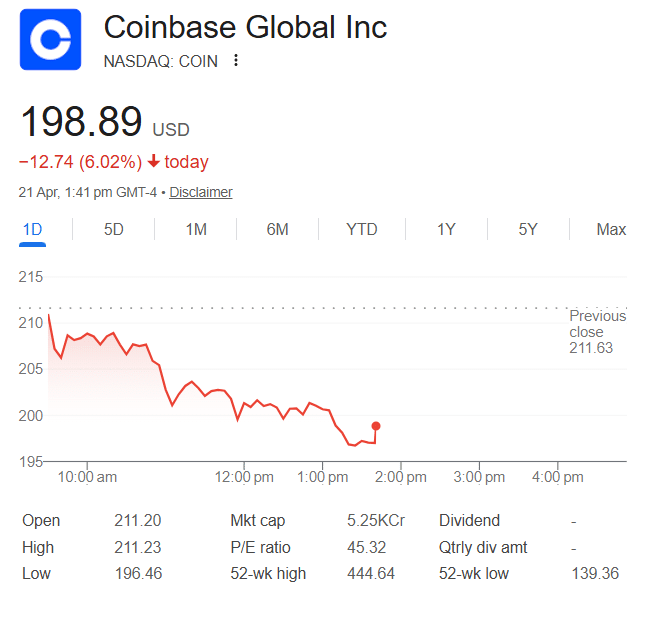Click the 52-wk high value 444.64
Image resolution: width=647 pixels, height=625 pixels.
370,573
